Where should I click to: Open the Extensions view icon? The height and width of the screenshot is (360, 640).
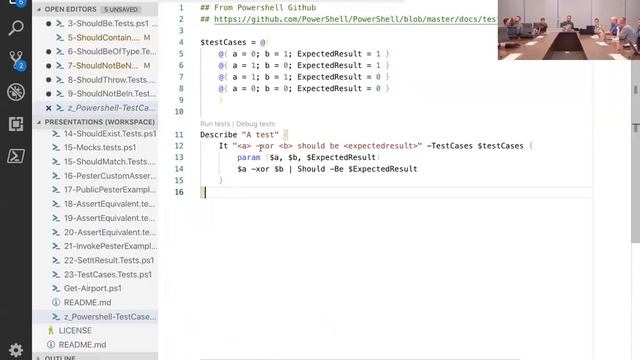pos(16,124)
